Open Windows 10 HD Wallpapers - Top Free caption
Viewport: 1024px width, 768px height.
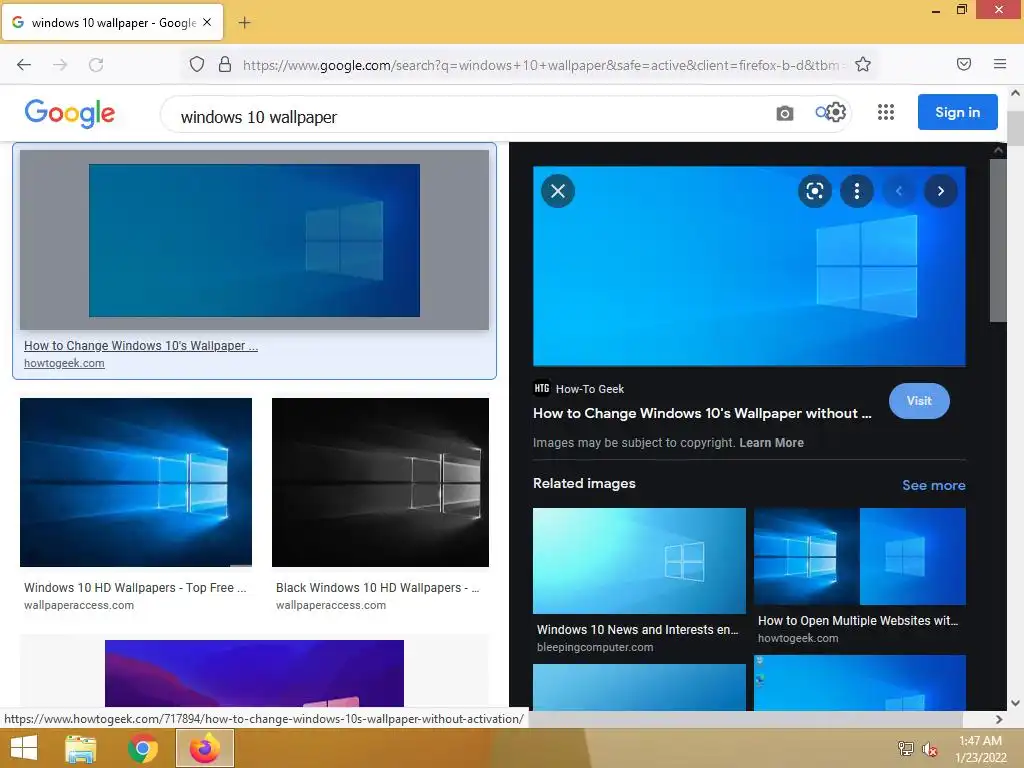135,588
